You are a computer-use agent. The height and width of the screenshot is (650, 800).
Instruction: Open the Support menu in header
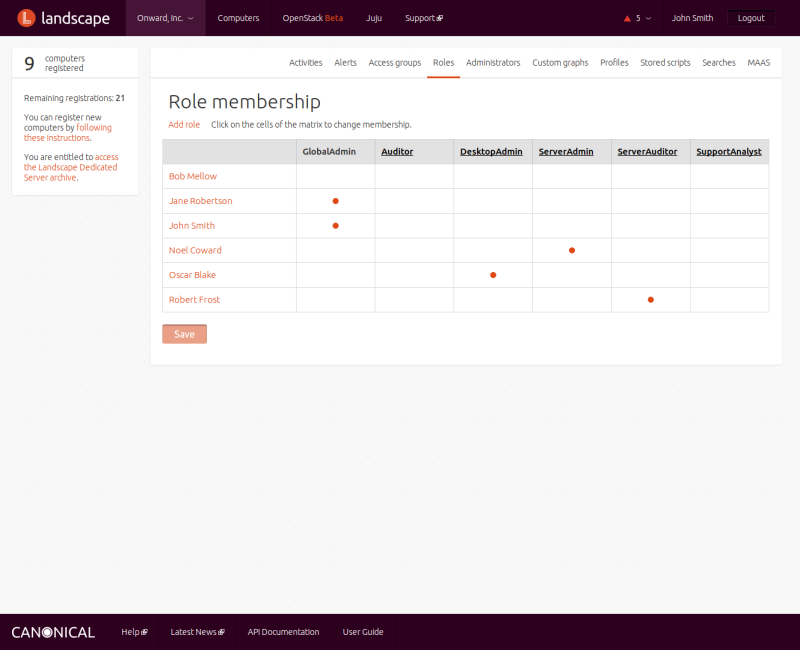423,18
